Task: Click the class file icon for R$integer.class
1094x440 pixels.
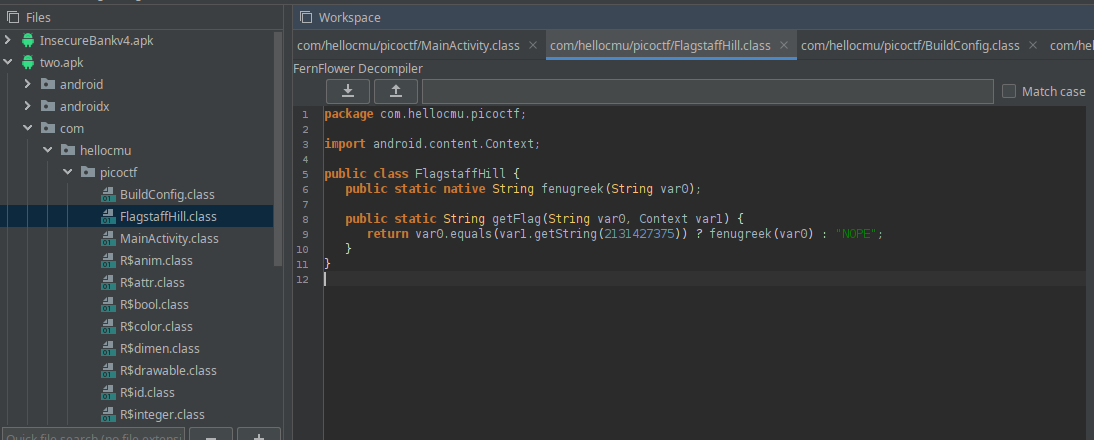Action: tap(107, 414)
